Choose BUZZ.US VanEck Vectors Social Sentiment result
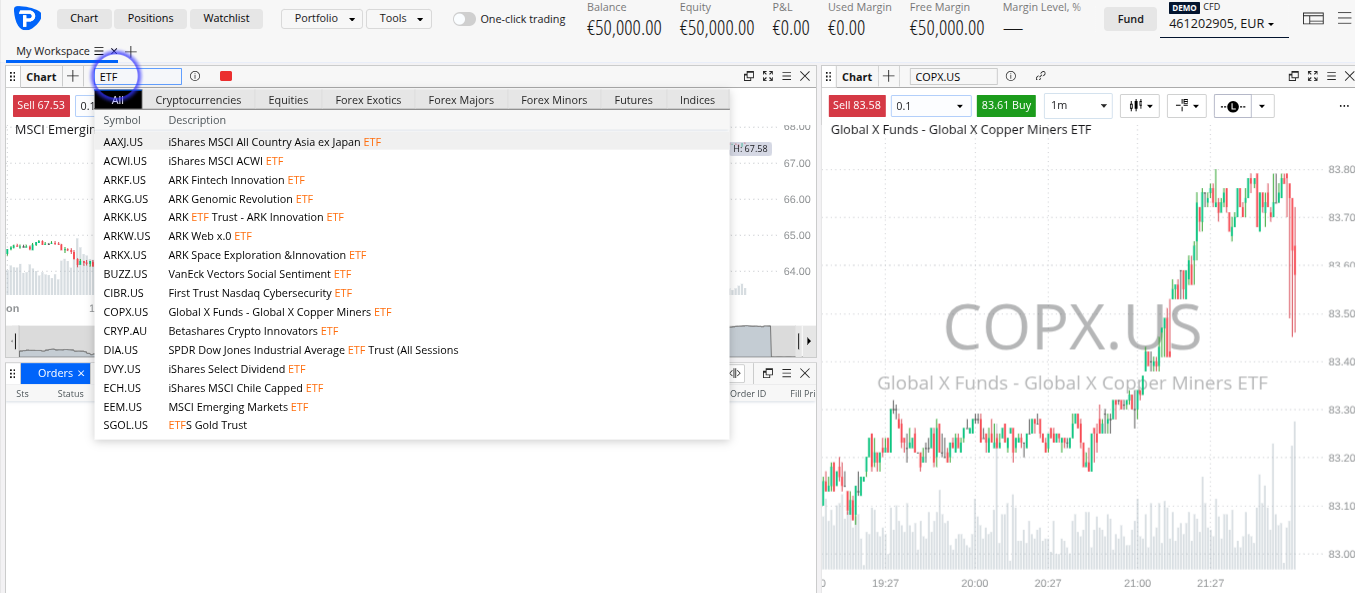Viewport: 1355px width, 593px height. click(x=412, y=274)
